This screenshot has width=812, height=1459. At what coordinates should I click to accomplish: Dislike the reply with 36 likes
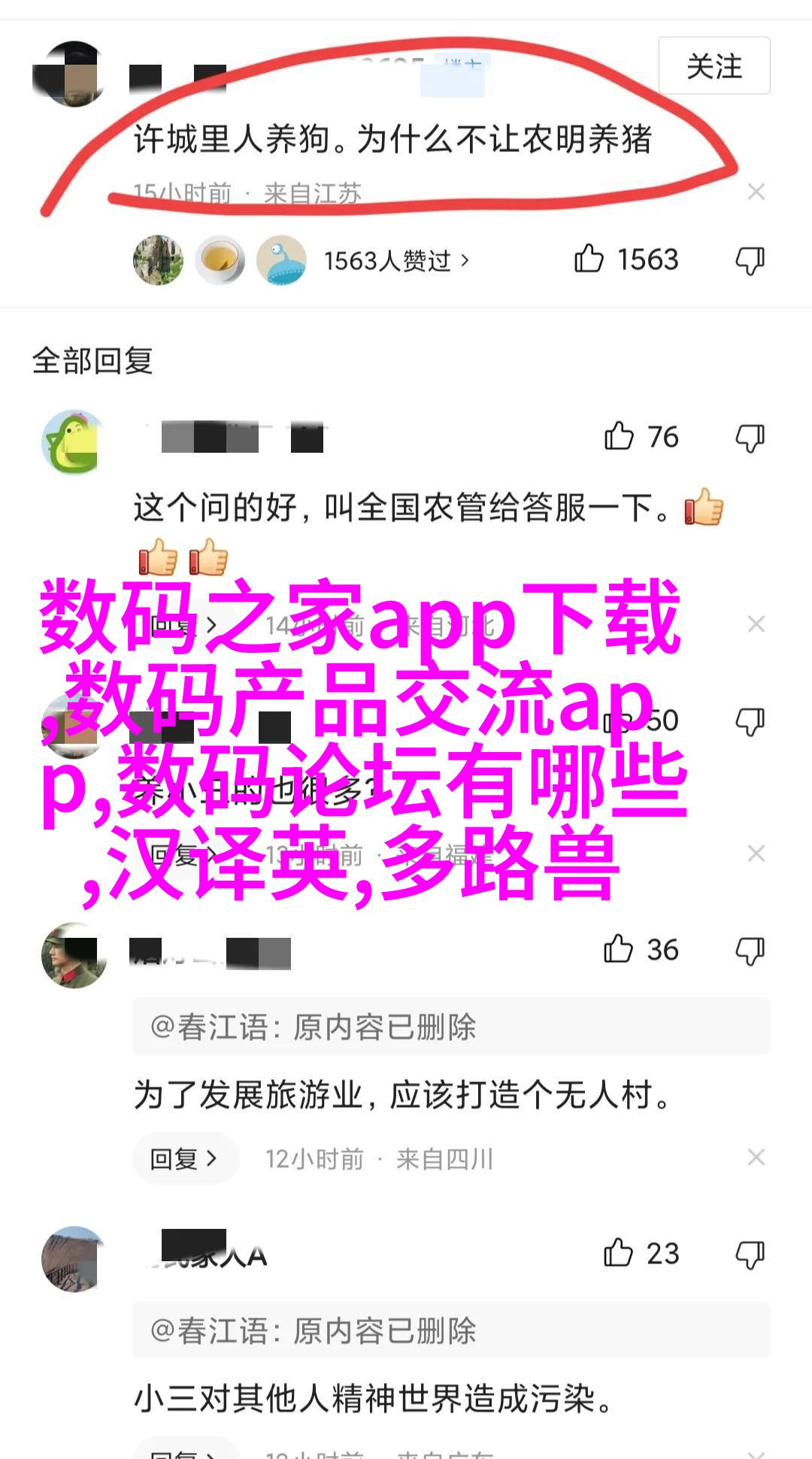click(x=750, y=951)
